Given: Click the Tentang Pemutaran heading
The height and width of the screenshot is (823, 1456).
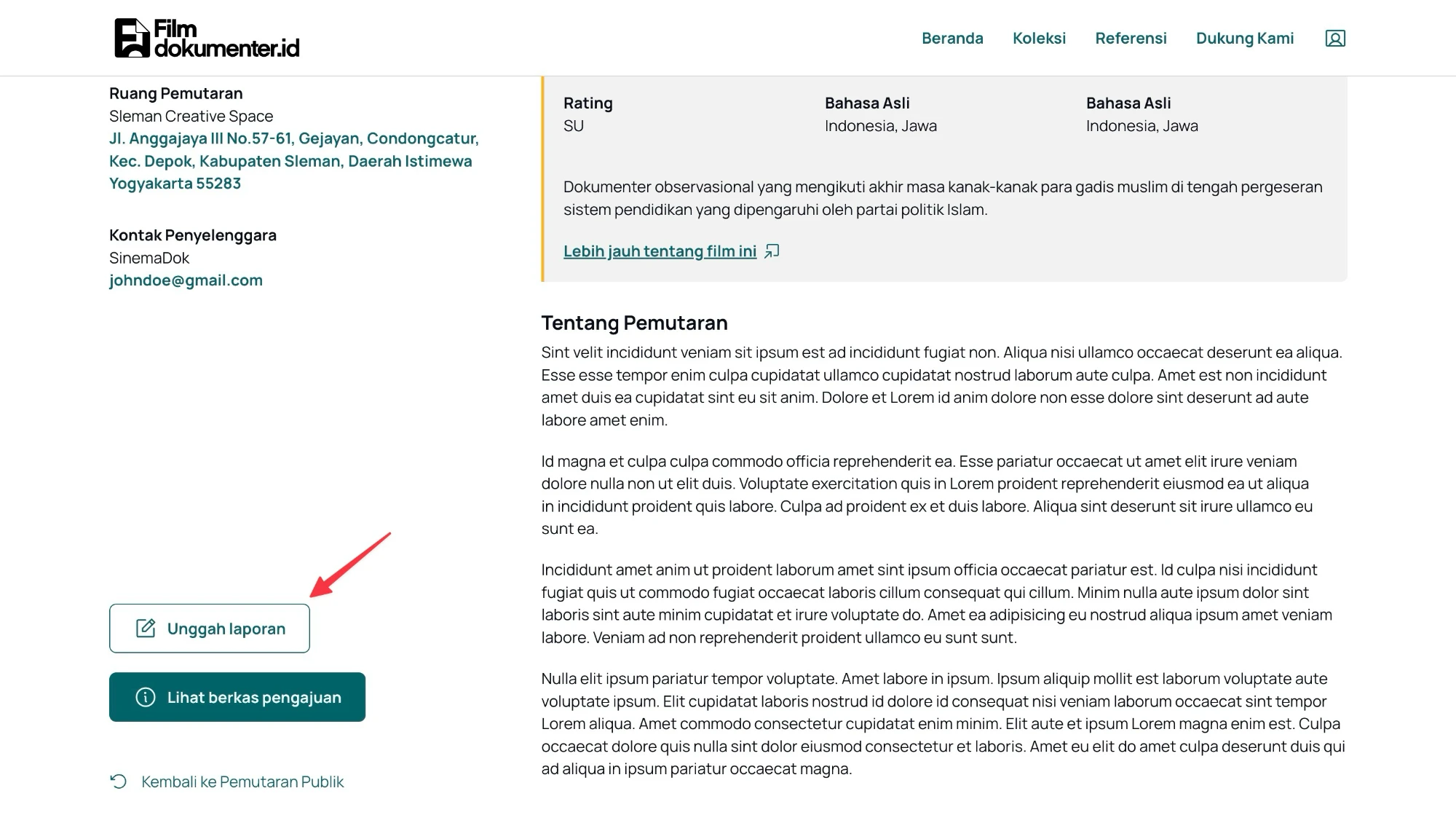Looking at the screenshot, I should [x=634, y=323].
